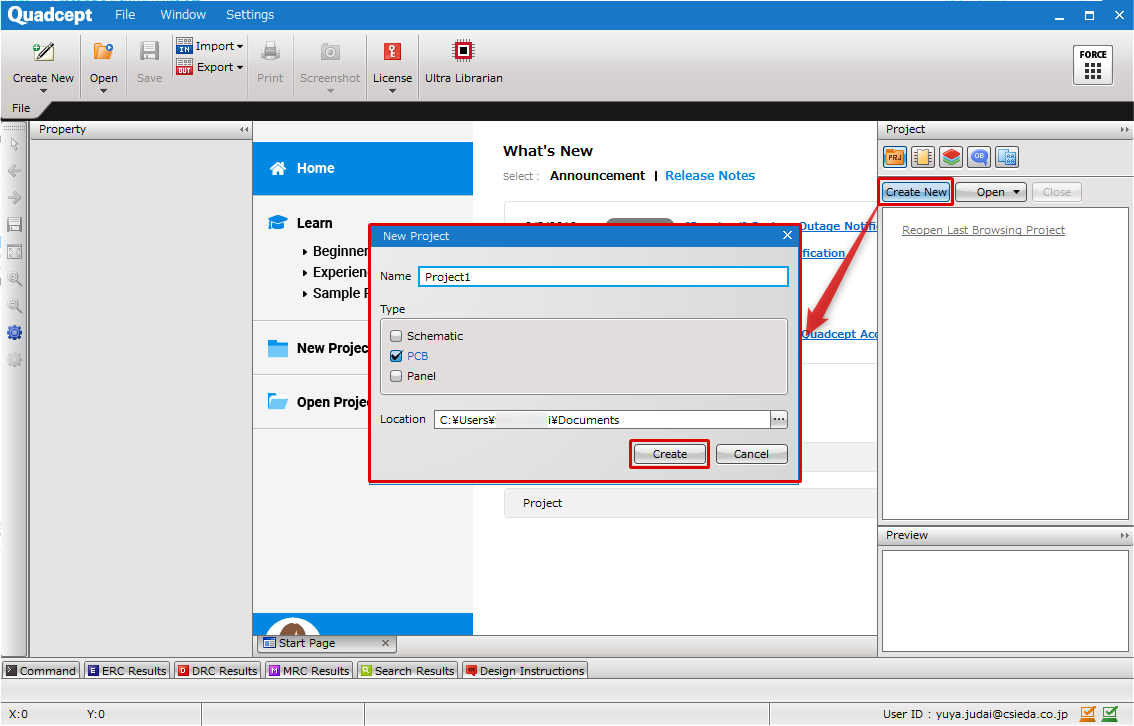Select the blue panel sheets icon in Project panel
The height and width of the screenshot is (726, 1134).
(x=1007, y=157)
